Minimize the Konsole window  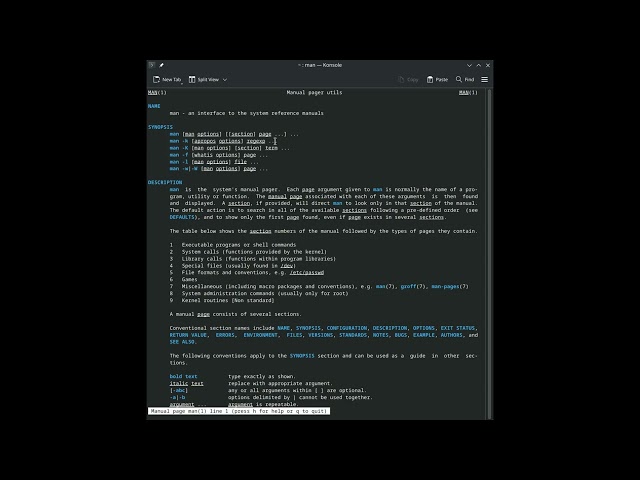pyautogui.click(x=469, y=65)
